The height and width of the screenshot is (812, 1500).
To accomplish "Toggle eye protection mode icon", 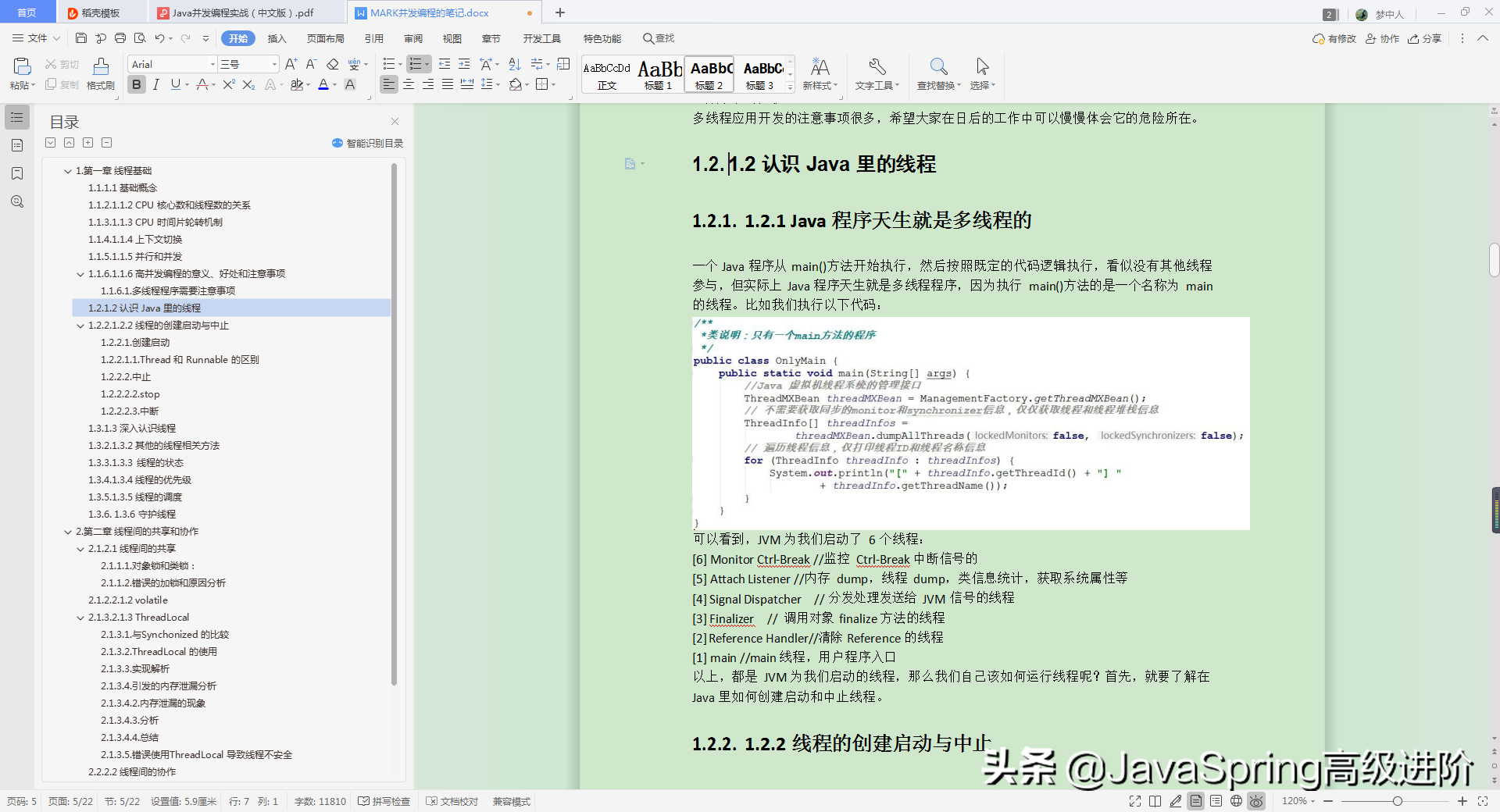I will coord(1256,801).
